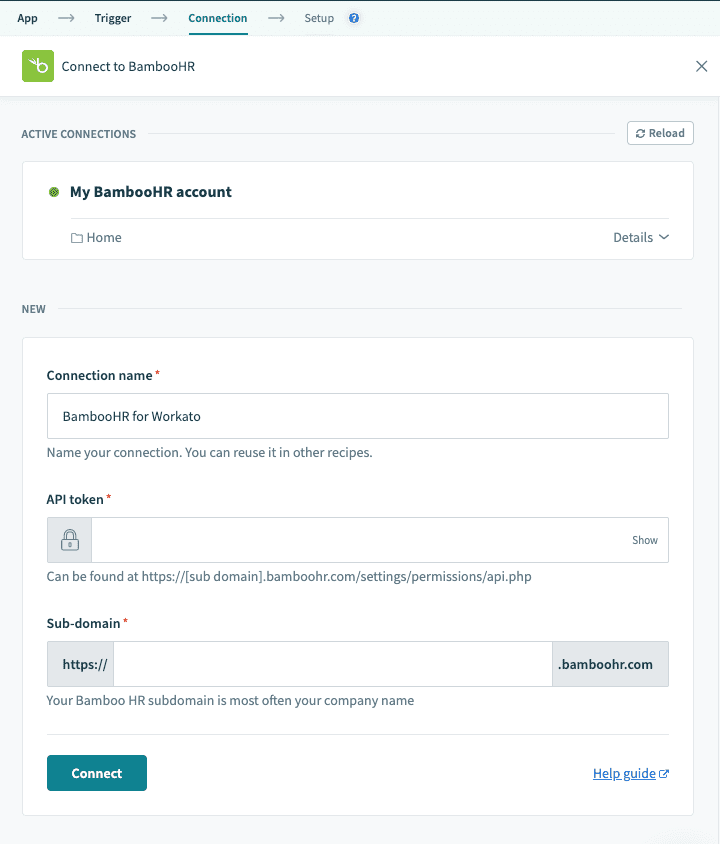Open the App step in the breadcrumb
This screenshot has width=720, height=844.
click(27, 17)
